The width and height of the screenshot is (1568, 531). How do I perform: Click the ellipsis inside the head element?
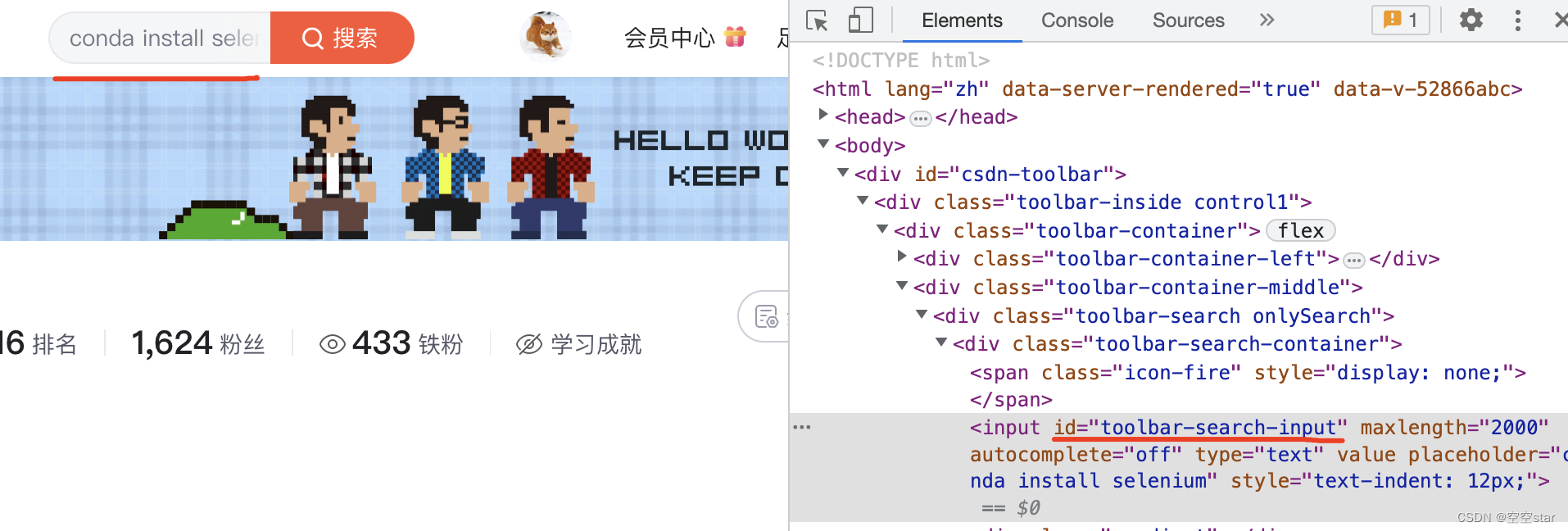tap(921, 119)
